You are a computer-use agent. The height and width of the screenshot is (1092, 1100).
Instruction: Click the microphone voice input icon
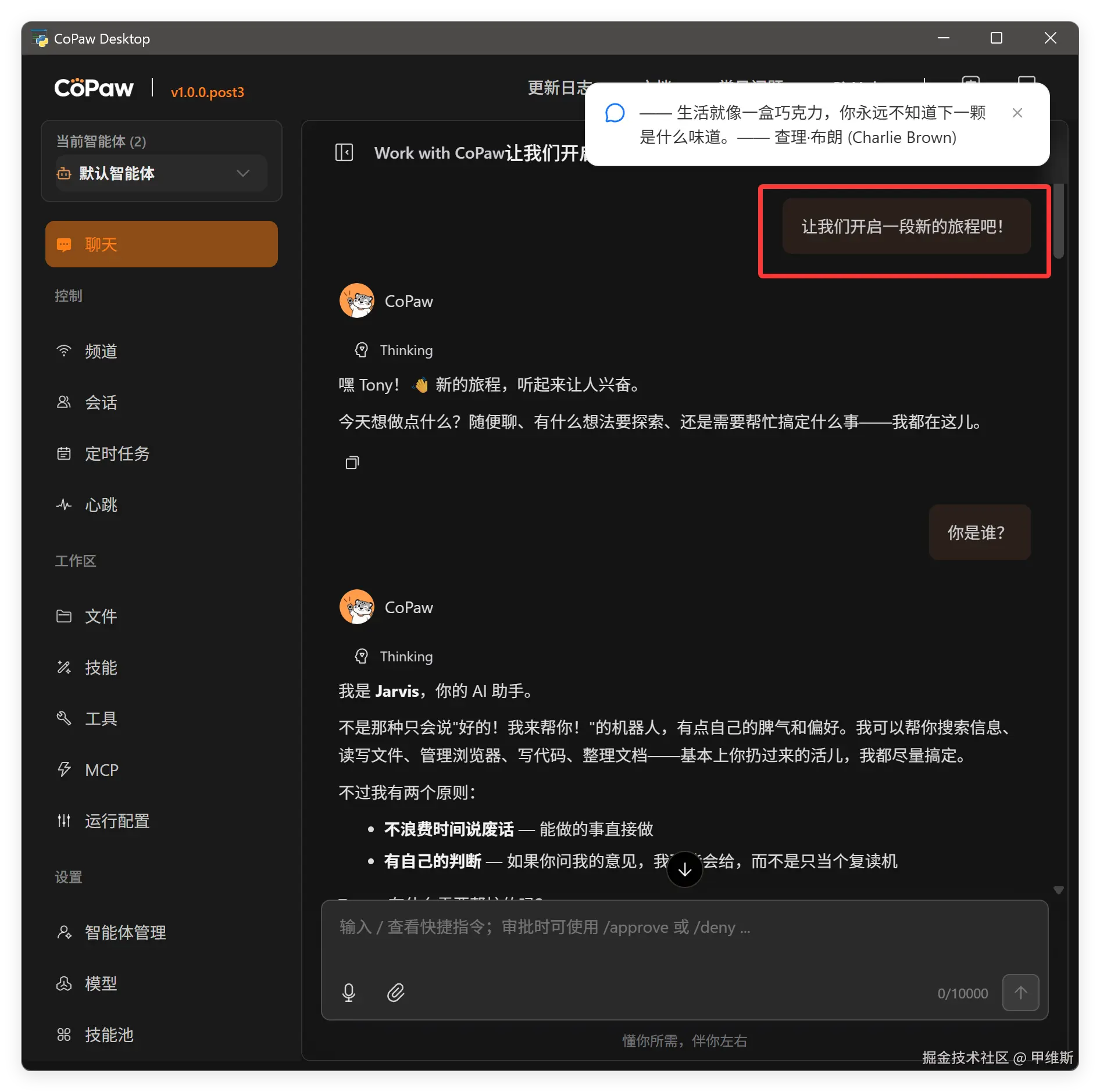pos(349,993)
